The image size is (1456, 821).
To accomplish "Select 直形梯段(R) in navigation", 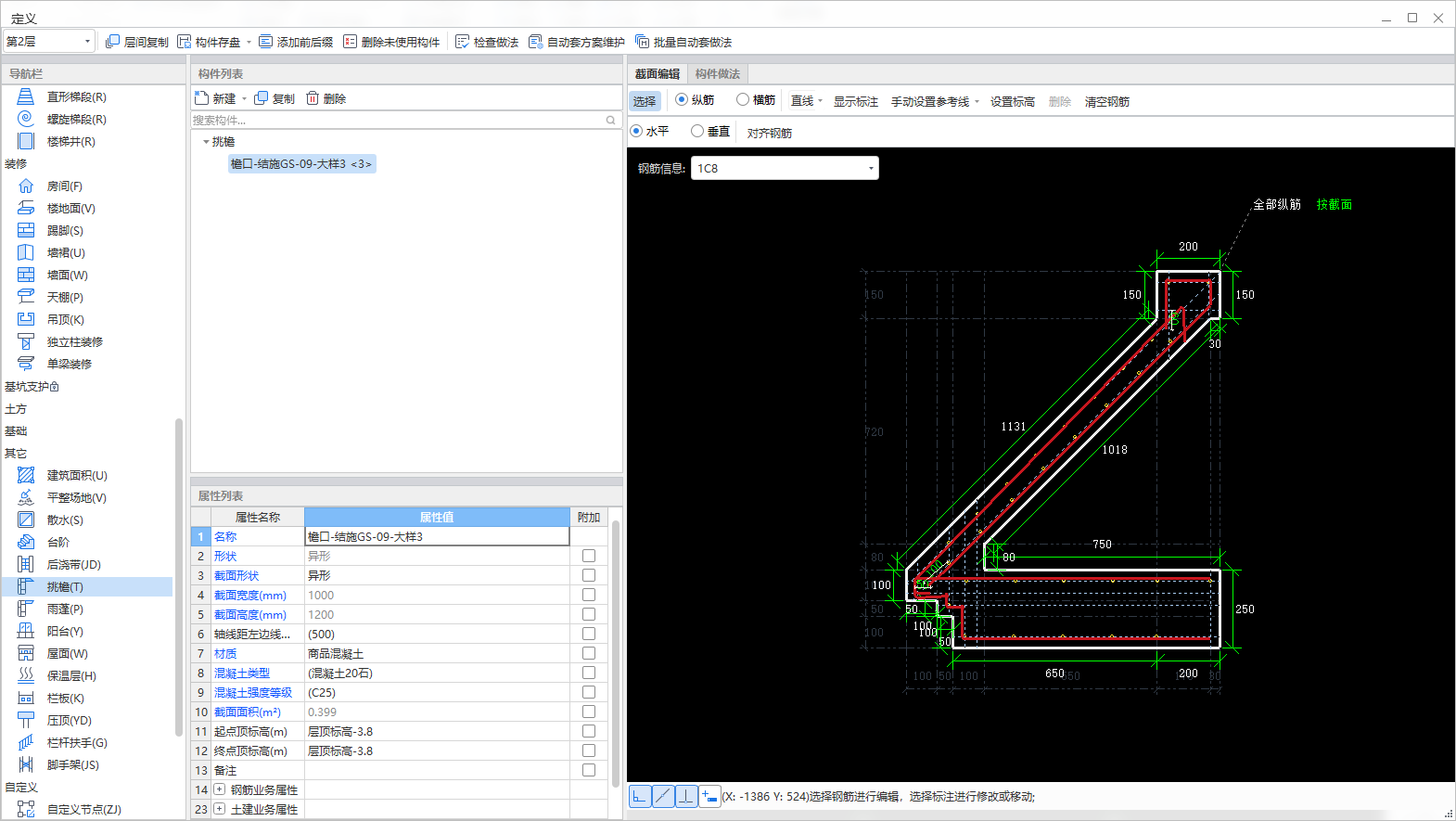I will [x=76, y=96].
